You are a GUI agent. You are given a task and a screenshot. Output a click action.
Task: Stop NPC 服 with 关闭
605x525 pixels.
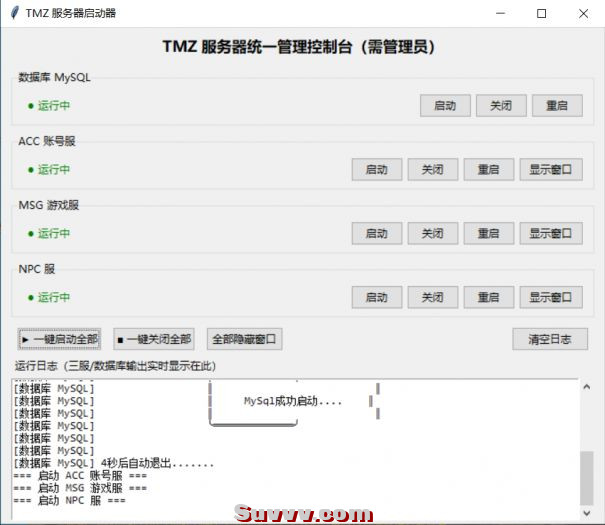(x=433, y=297)
